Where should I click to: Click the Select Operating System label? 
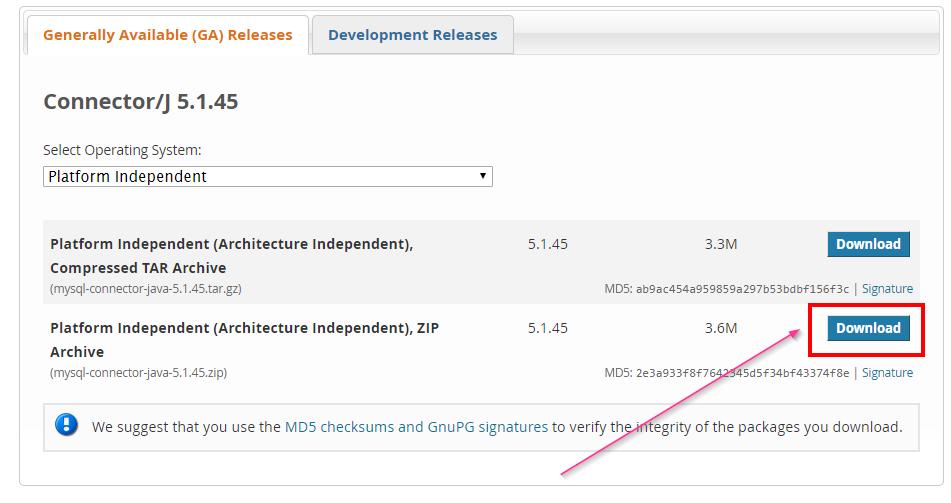pos(122,150)
